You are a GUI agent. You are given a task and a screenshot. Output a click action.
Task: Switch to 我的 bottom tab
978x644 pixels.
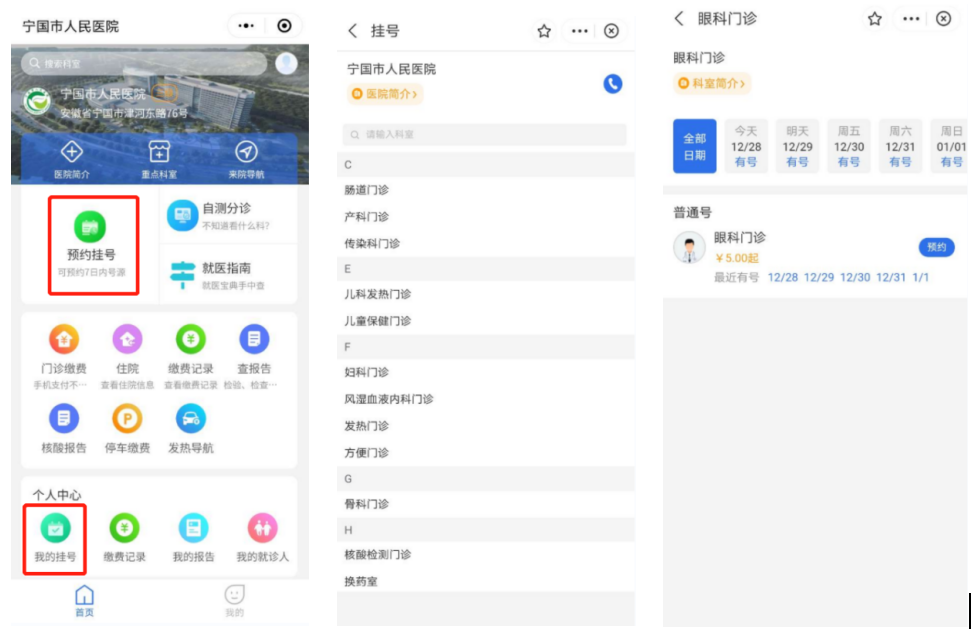click(x=234, y=600)
